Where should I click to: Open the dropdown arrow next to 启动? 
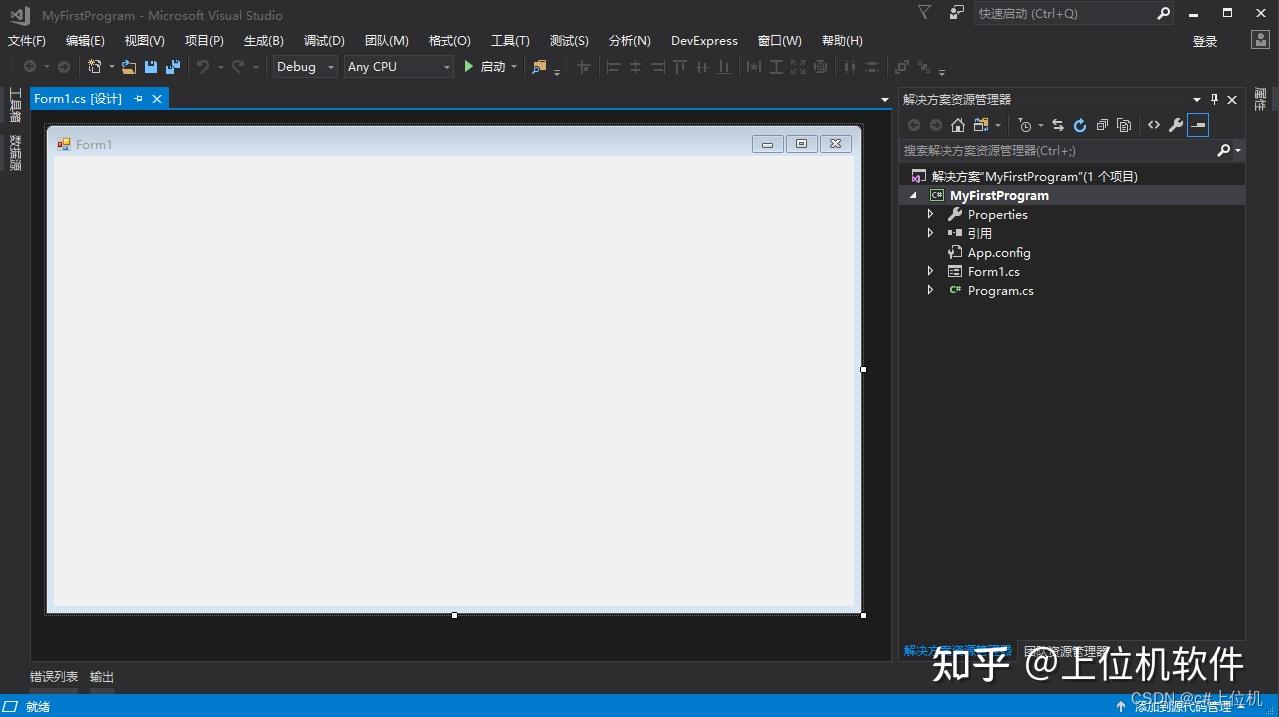click(514, 67)
